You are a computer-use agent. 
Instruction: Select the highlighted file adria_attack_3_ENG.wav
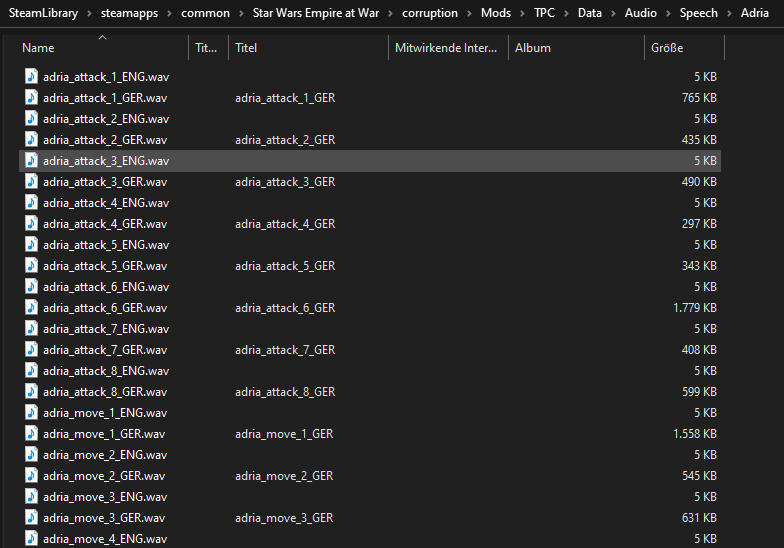coord(106,160)
